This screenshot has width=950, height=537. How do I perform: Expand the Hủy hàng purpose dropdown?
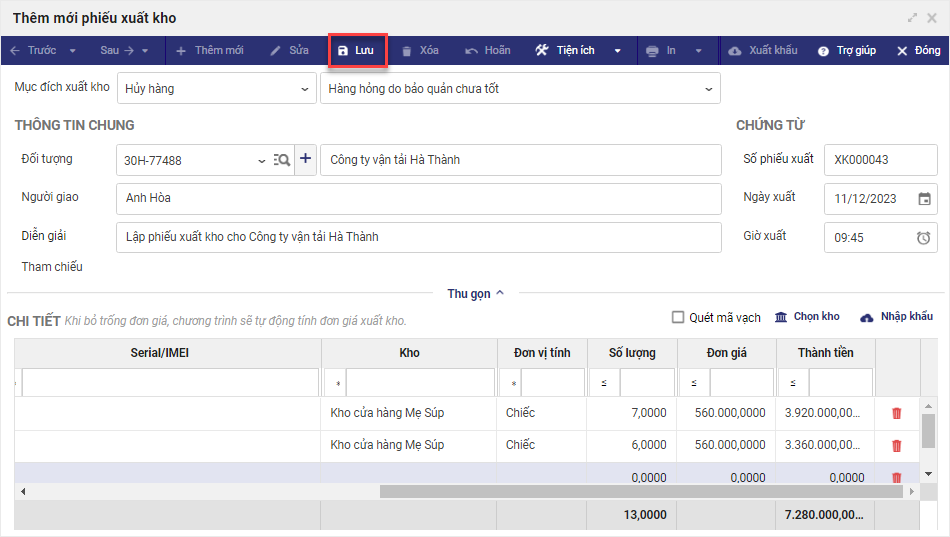(x=305, y=89)
